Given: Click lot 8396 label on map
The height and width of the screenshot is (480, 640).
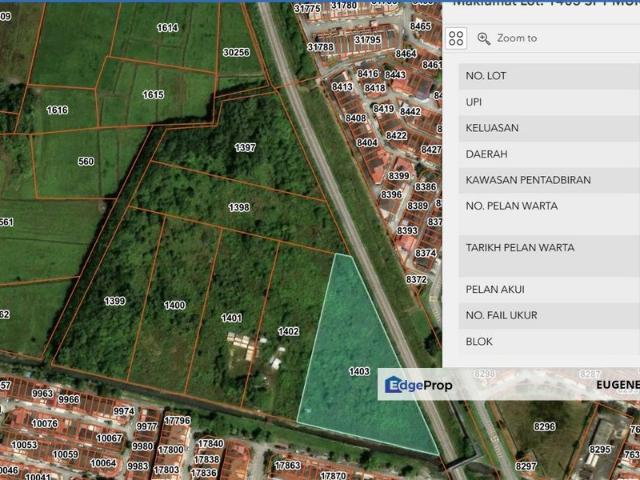Looking at the screenshot, I should tap(391, 194).
